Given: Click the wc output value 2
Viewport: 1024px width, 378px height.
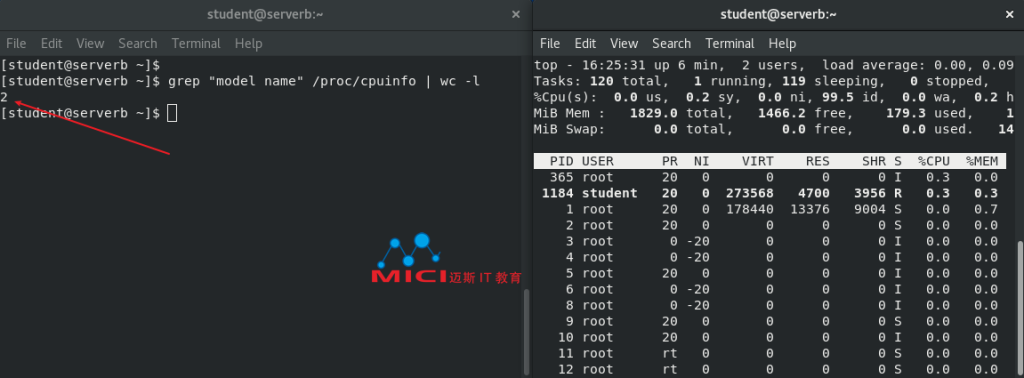Looking at the screenshot, I should [x=4, y=97].
